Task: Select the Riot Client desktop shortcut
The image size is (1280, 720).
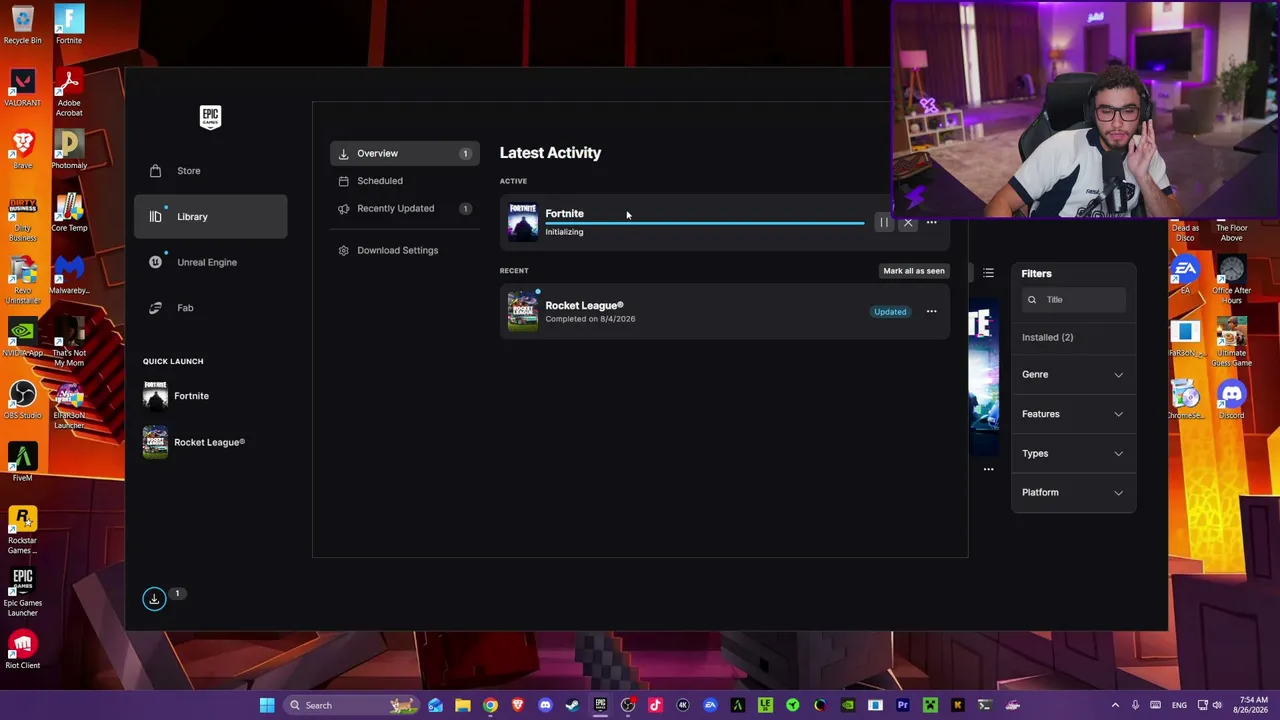Action: coord(22,650)
